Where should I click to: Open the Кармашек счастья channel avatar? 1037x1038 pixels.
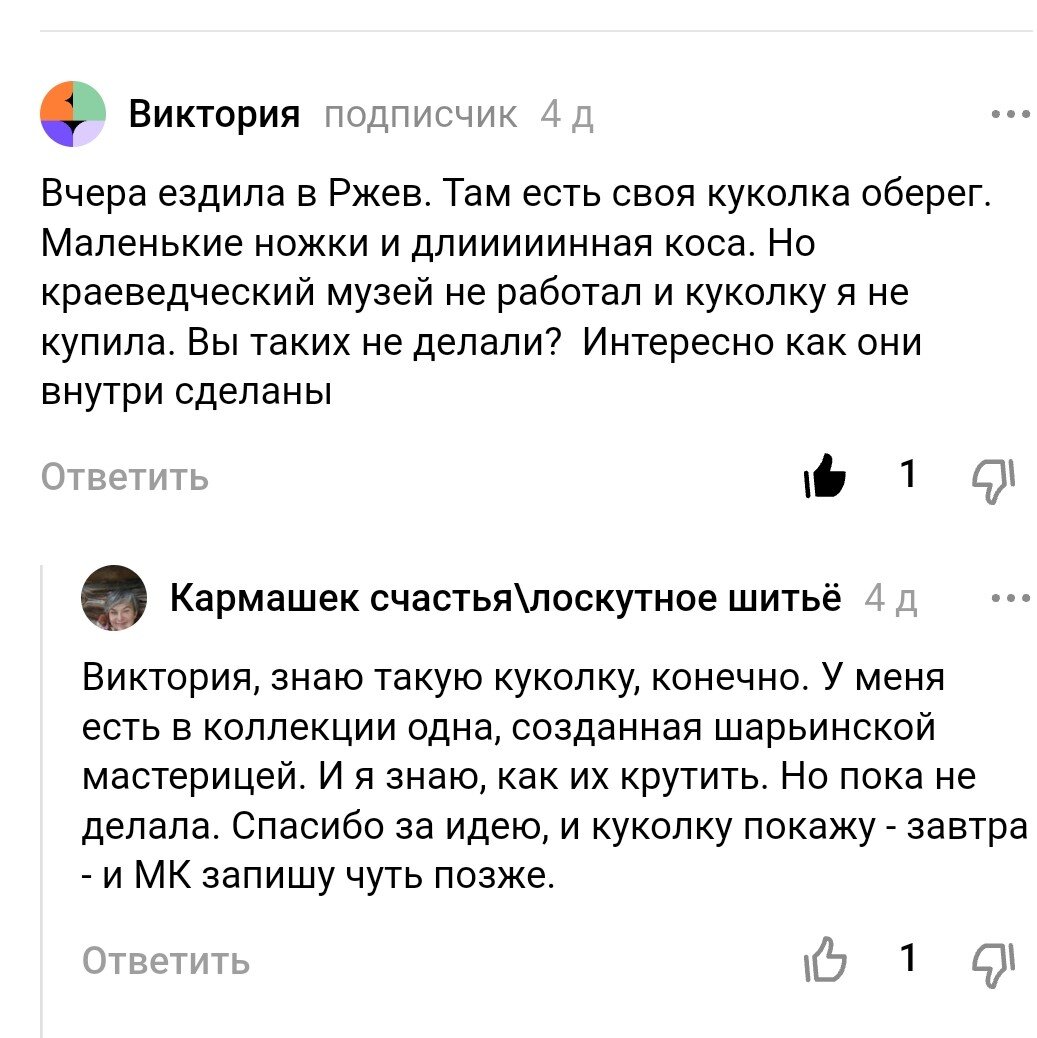[115, 601]
